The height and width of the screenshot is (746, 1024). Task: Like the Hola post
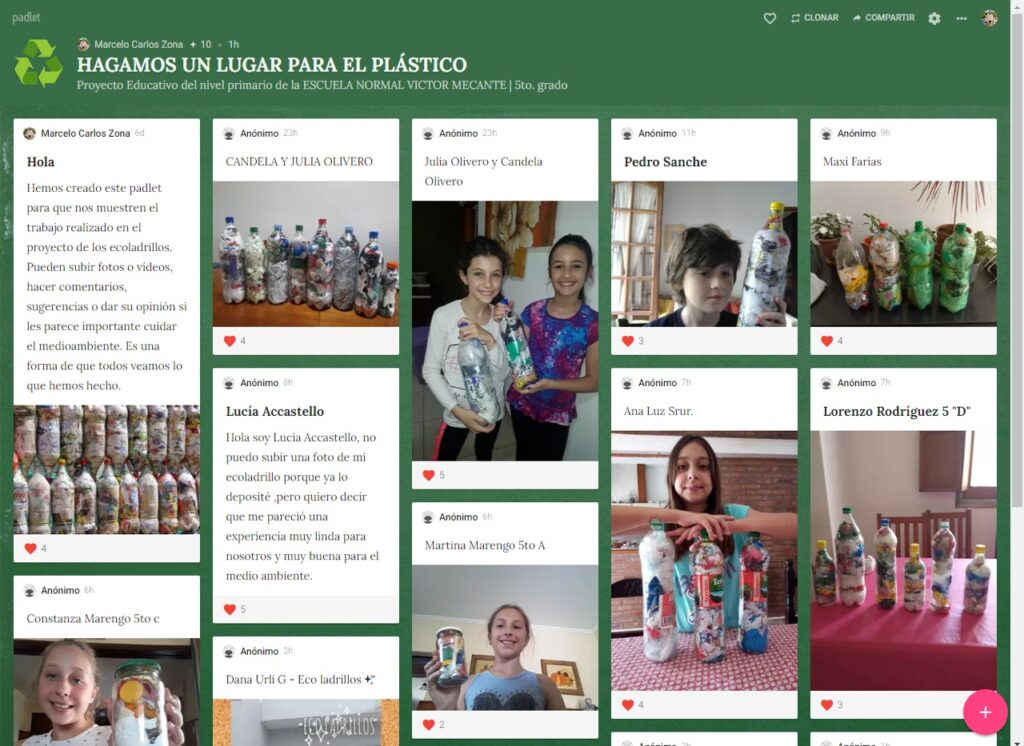point(30,548)
